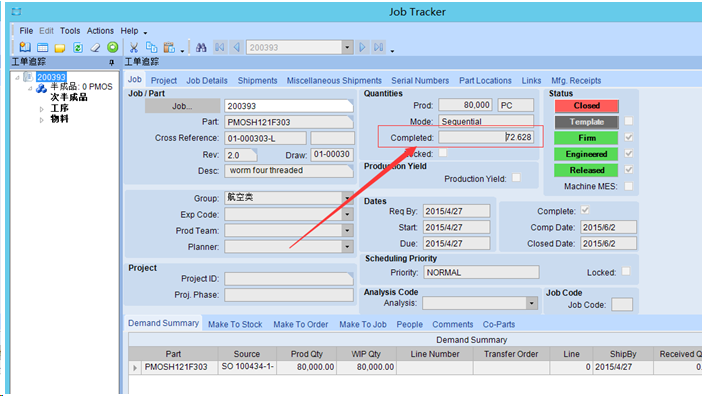
Task: Open the Make To Order tab
Action: coord(300,324)
